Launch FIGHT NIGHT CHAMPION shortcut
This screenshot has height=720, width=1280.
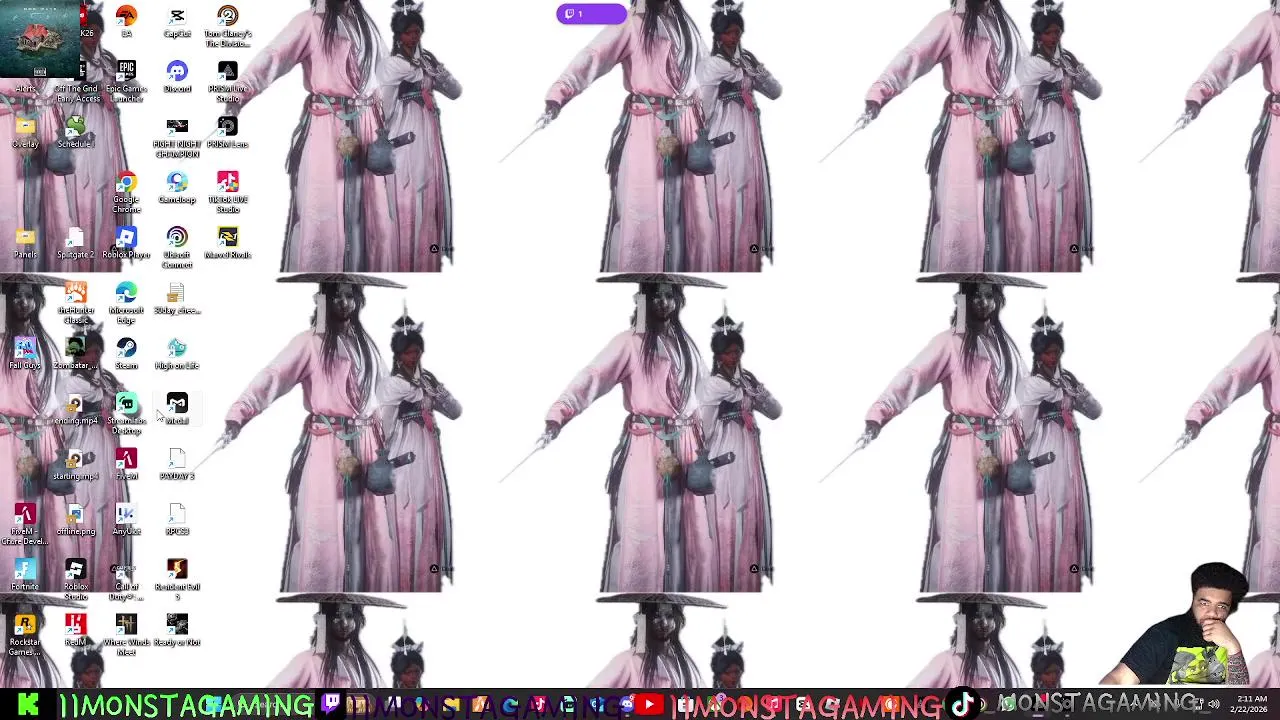[x=177, y=137]
